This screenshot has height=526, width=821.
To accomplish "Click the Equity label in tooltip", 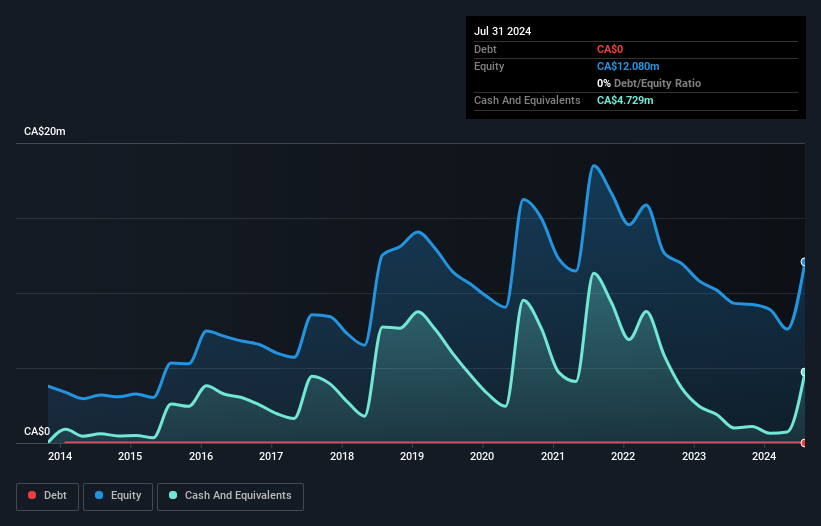I will point(489,66).
